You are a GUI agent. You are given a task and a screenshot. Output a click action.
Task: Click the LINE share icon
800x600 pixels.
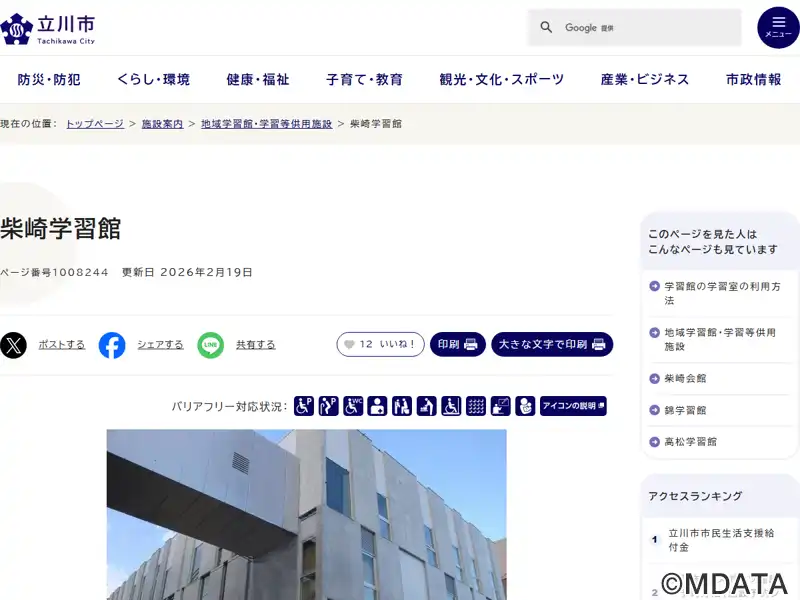pos(211,345)
